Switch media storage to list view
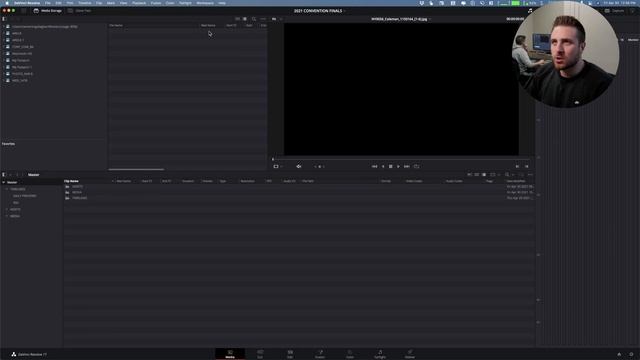Screen dimensions: 640x360 tap(245, 19)
